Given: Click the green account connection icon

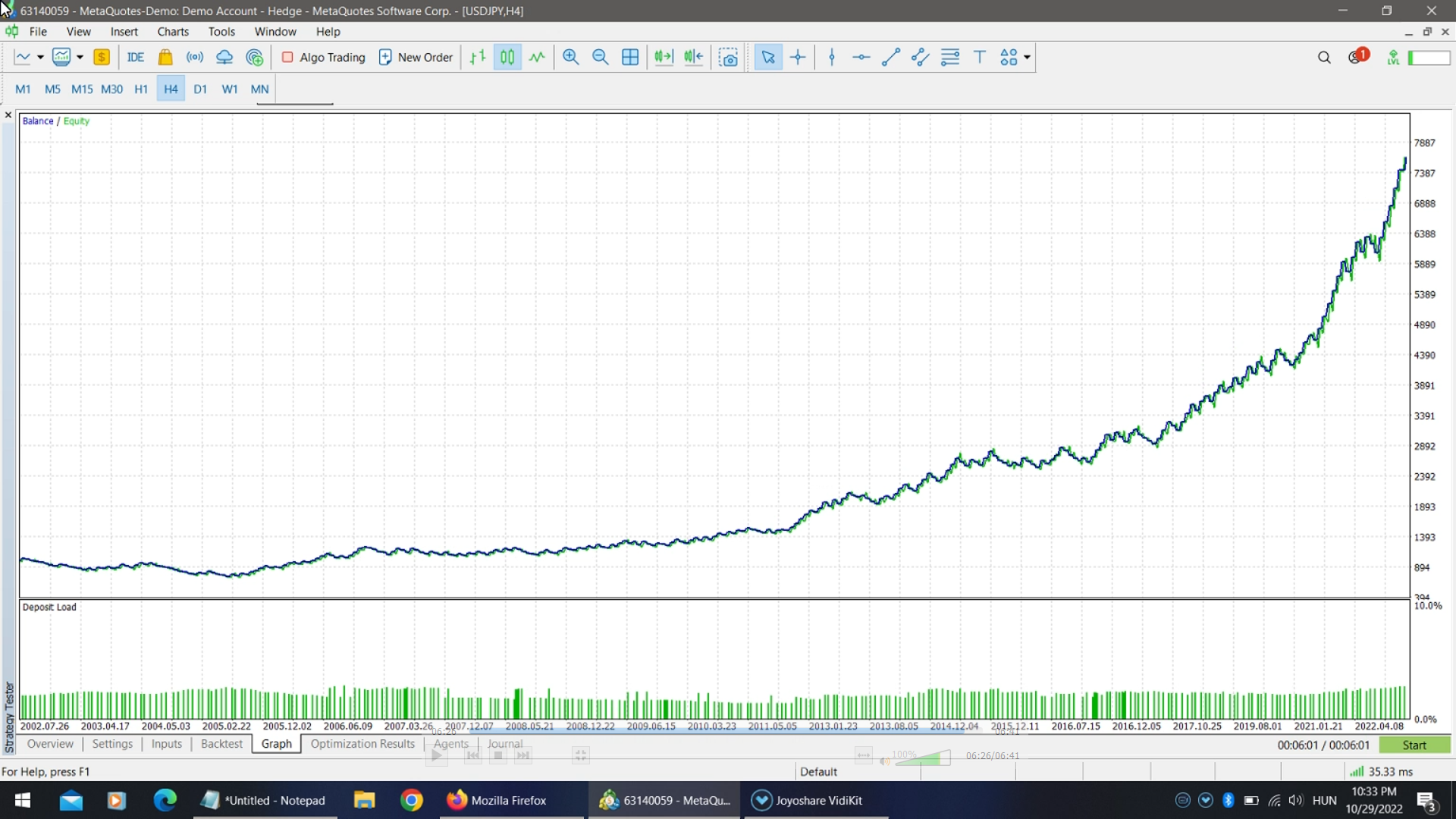Looking at the screenshot, I should point(1393,57).
